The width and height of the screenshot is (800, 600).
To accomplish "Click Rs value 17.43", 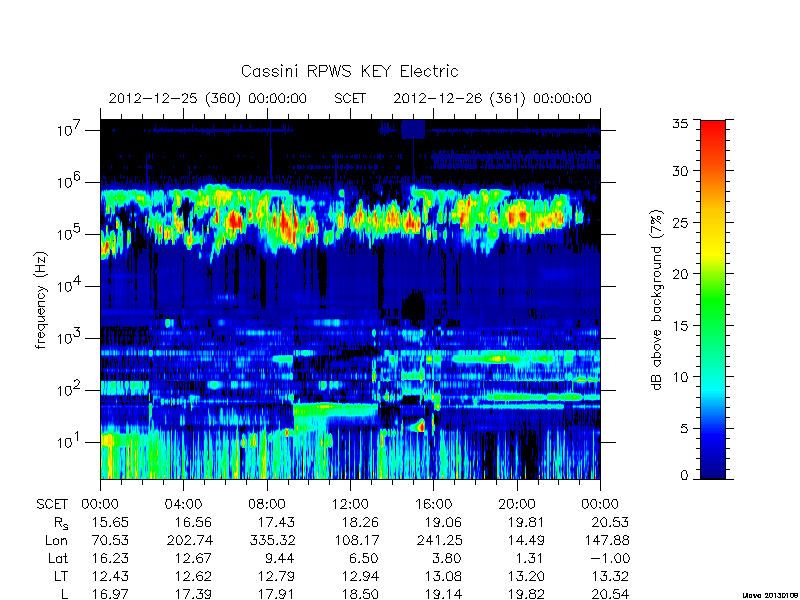I will click(x=276, y=522).
